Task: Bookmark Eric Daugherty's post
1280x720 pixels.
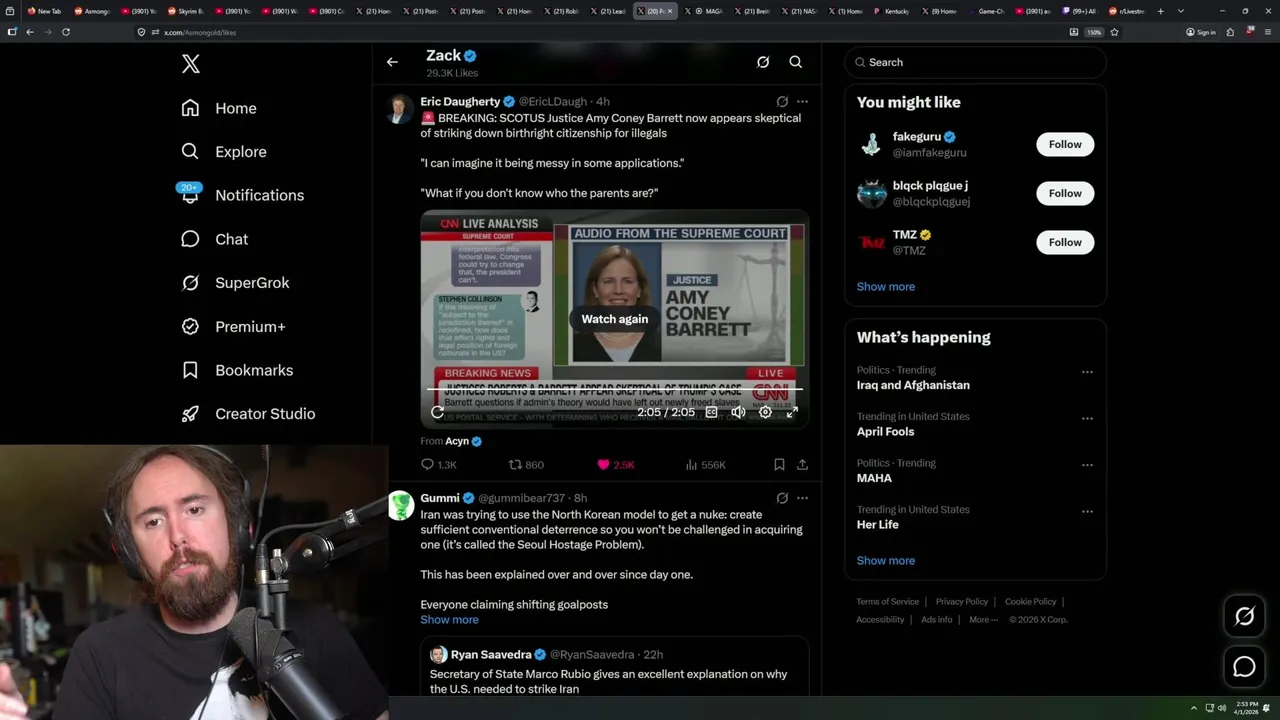Action: pyautogui.click(x=779, y=465)
